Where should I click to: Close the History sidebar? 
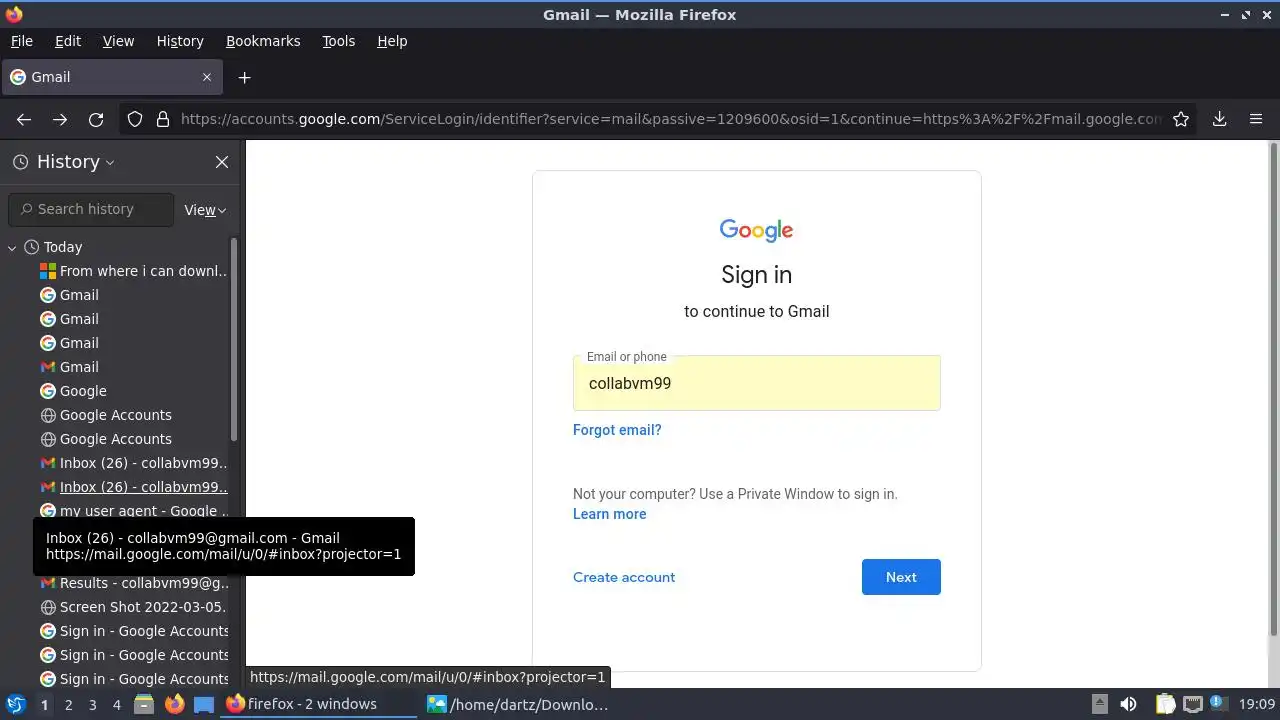click(222, 162)
